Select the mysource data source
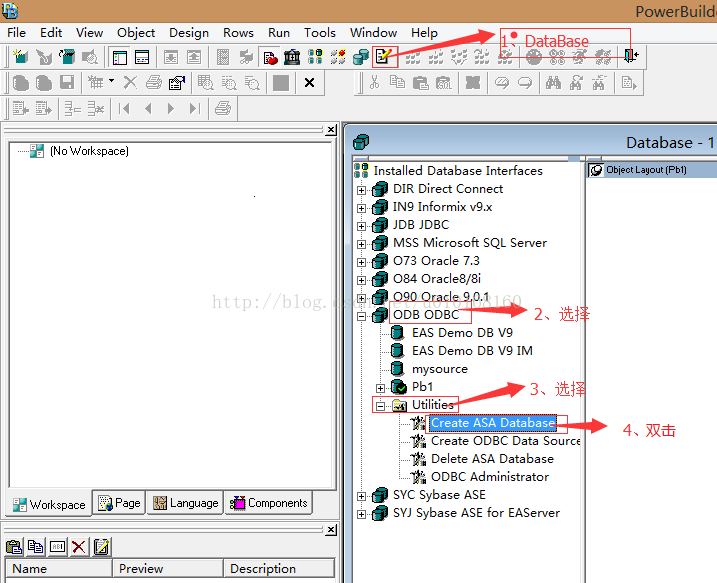This screenshot has width=717, height=583. [x=440, y=369]
